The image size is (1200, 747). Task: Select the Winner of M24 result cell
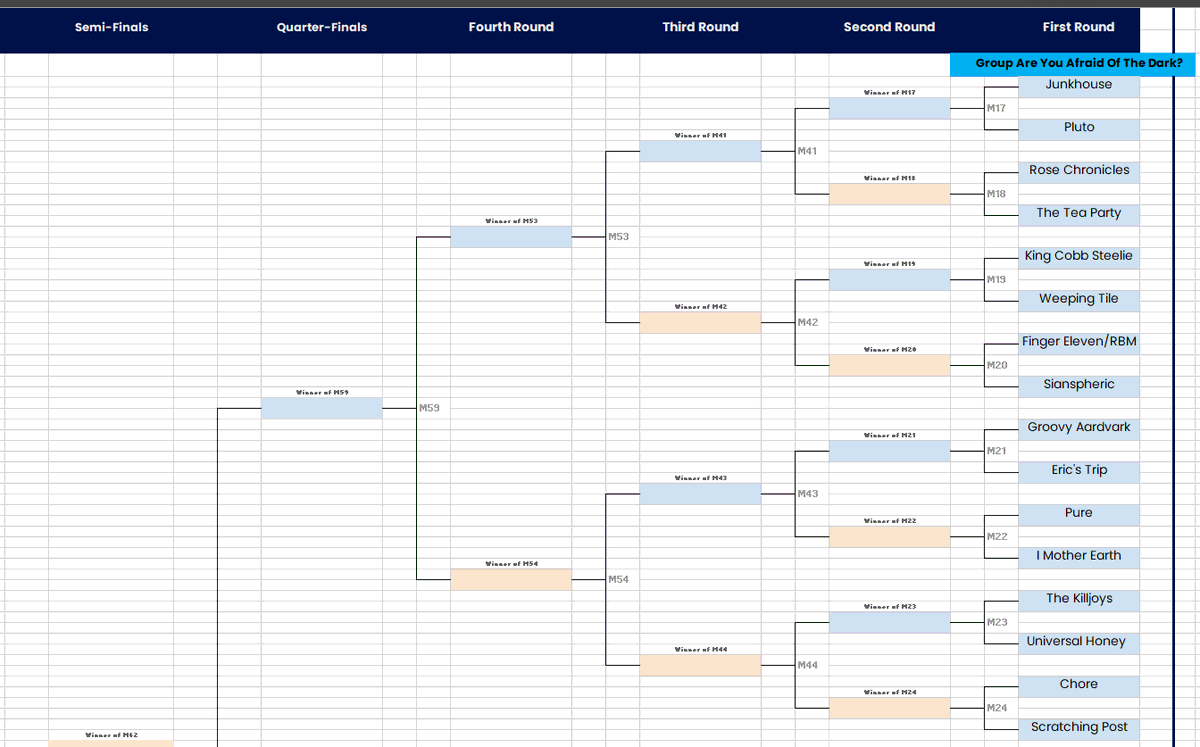(889, 708)
